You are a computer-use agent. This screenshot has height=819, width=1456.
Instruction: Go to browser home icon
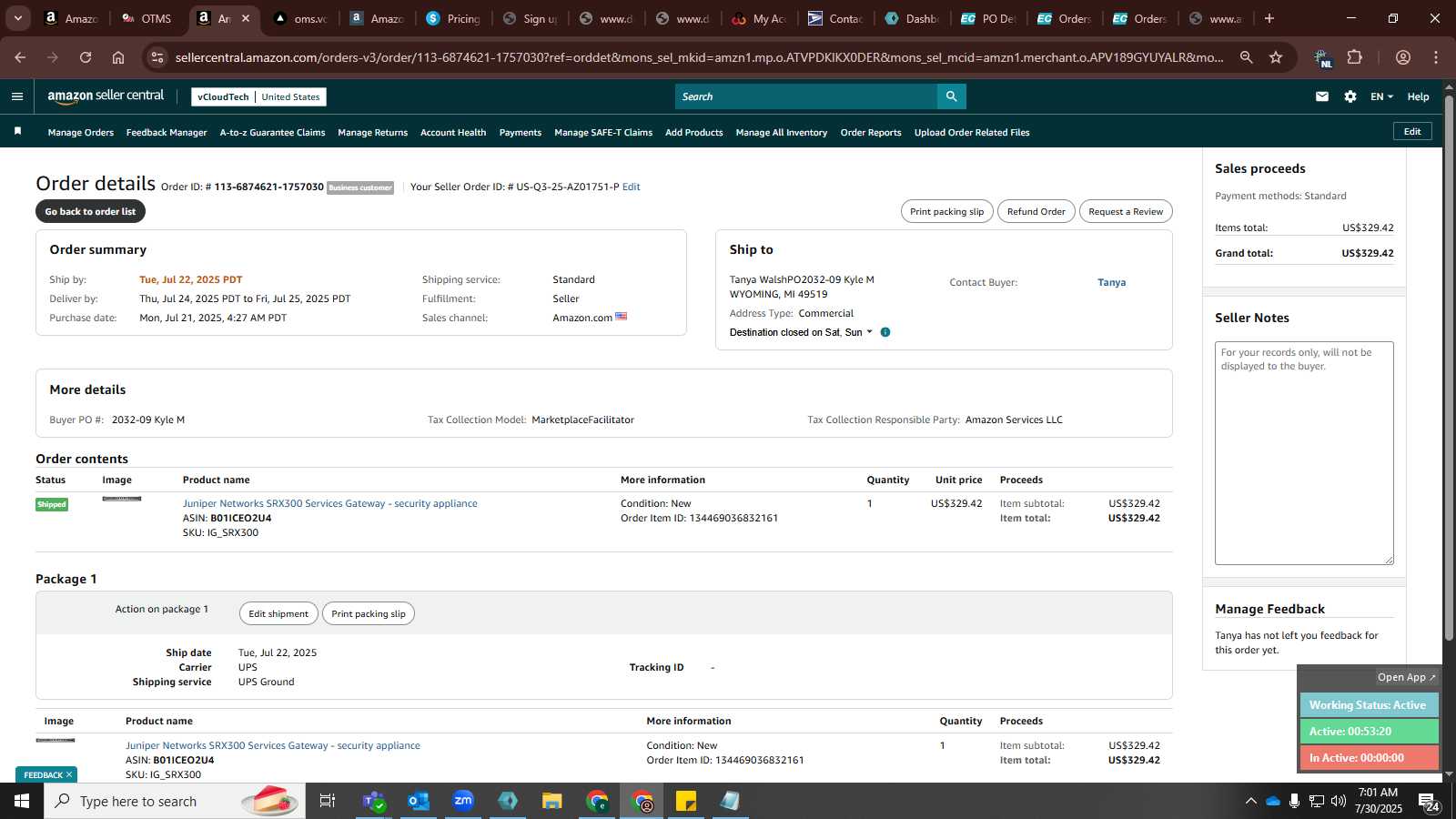click(x=118, y=57)
